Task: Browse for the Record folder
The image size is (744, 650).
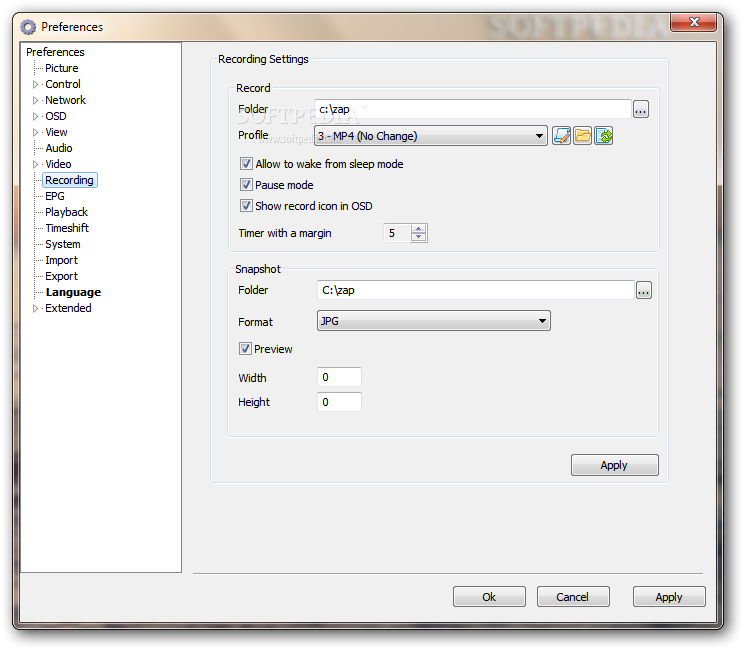Action: pyautogui.click(x=641, y=110)
